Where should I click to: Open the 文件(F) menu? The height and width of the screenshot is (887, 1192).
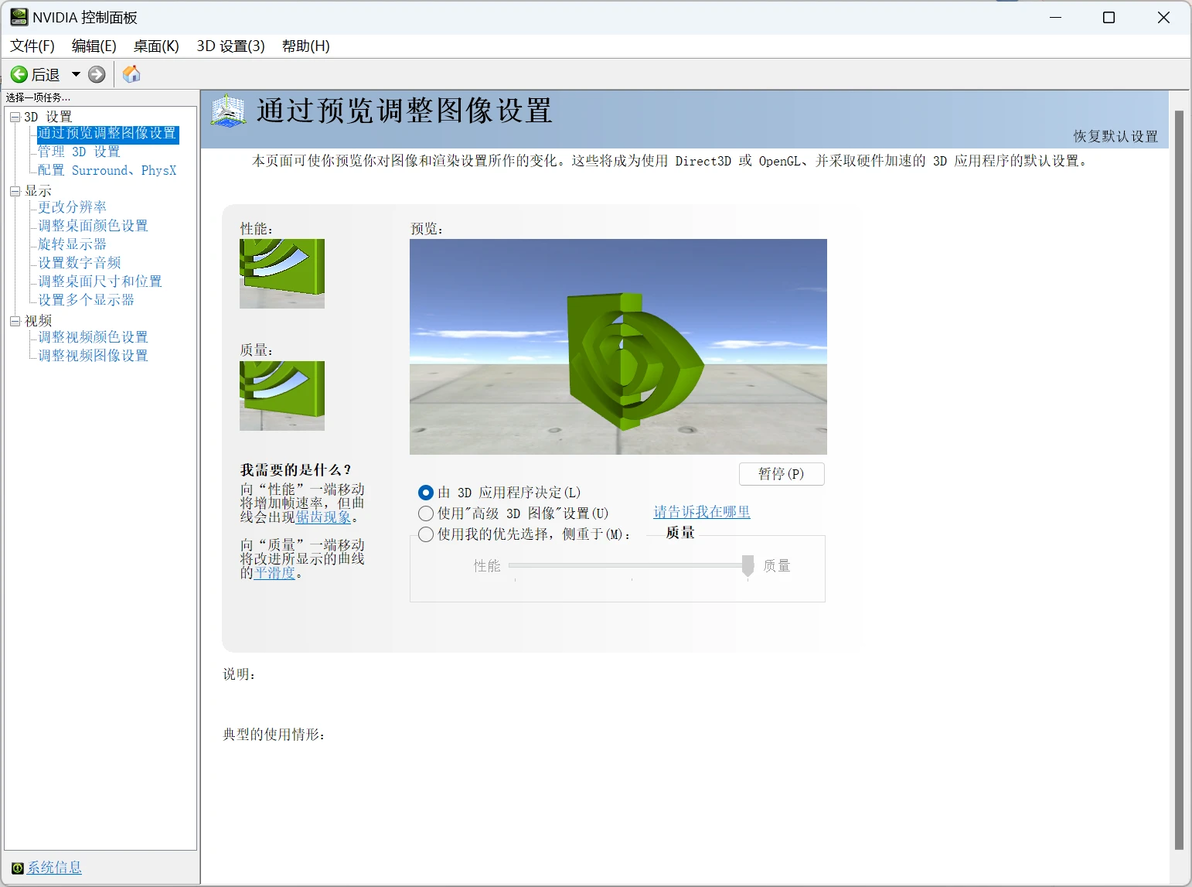[32, 46]
